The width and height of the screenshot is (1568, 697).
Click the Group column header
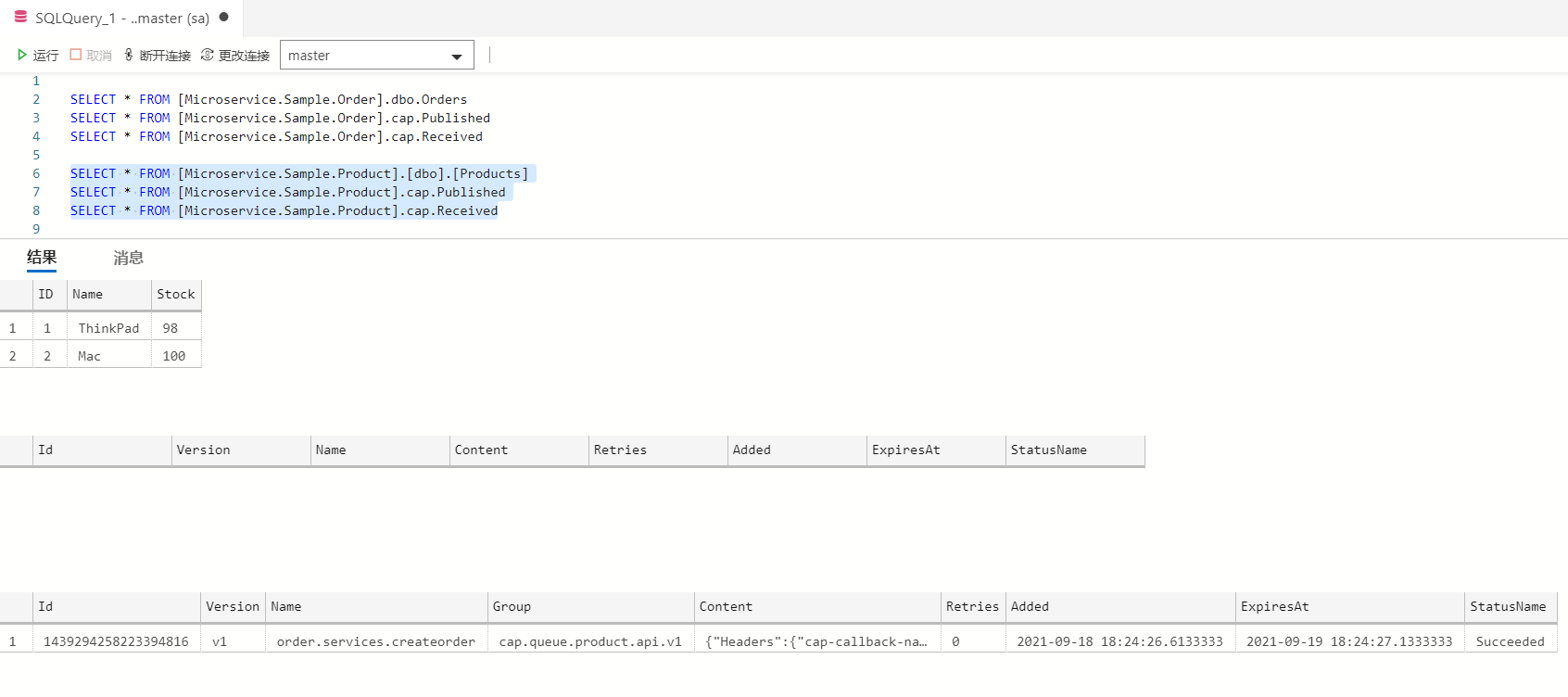[512, 607]
